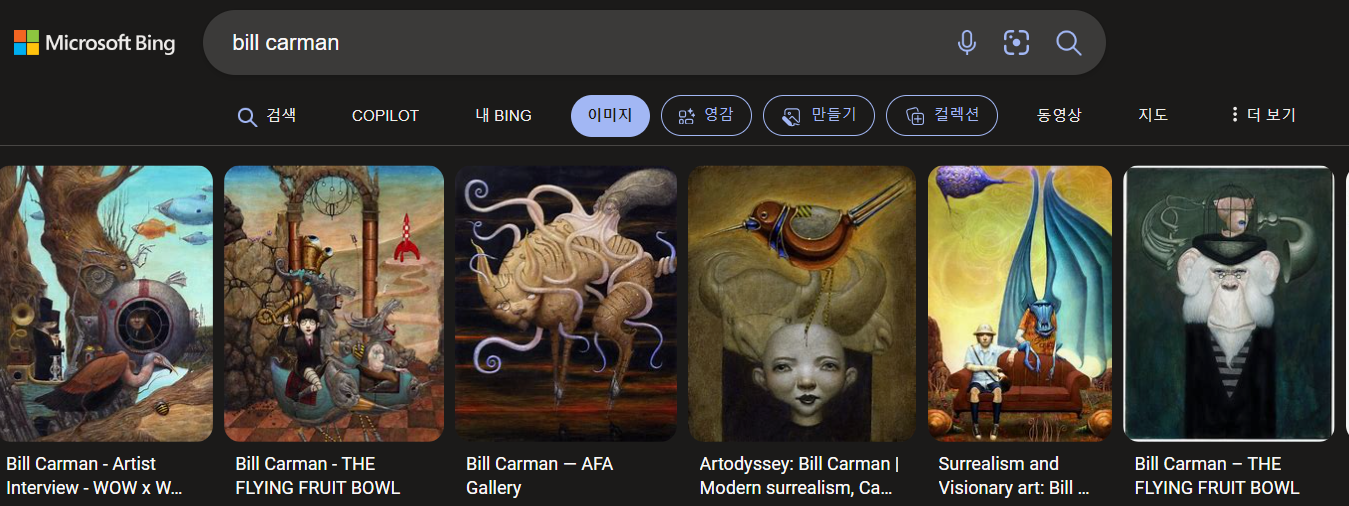Select the 검색 web search tab

[x=266, y=116]
